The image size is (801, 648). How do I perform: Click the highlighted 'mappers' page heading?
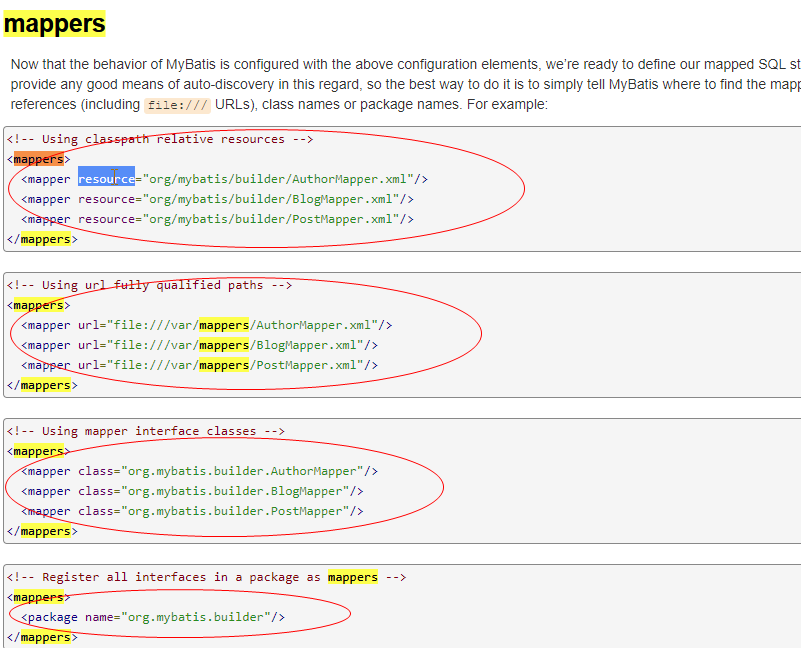54,24
